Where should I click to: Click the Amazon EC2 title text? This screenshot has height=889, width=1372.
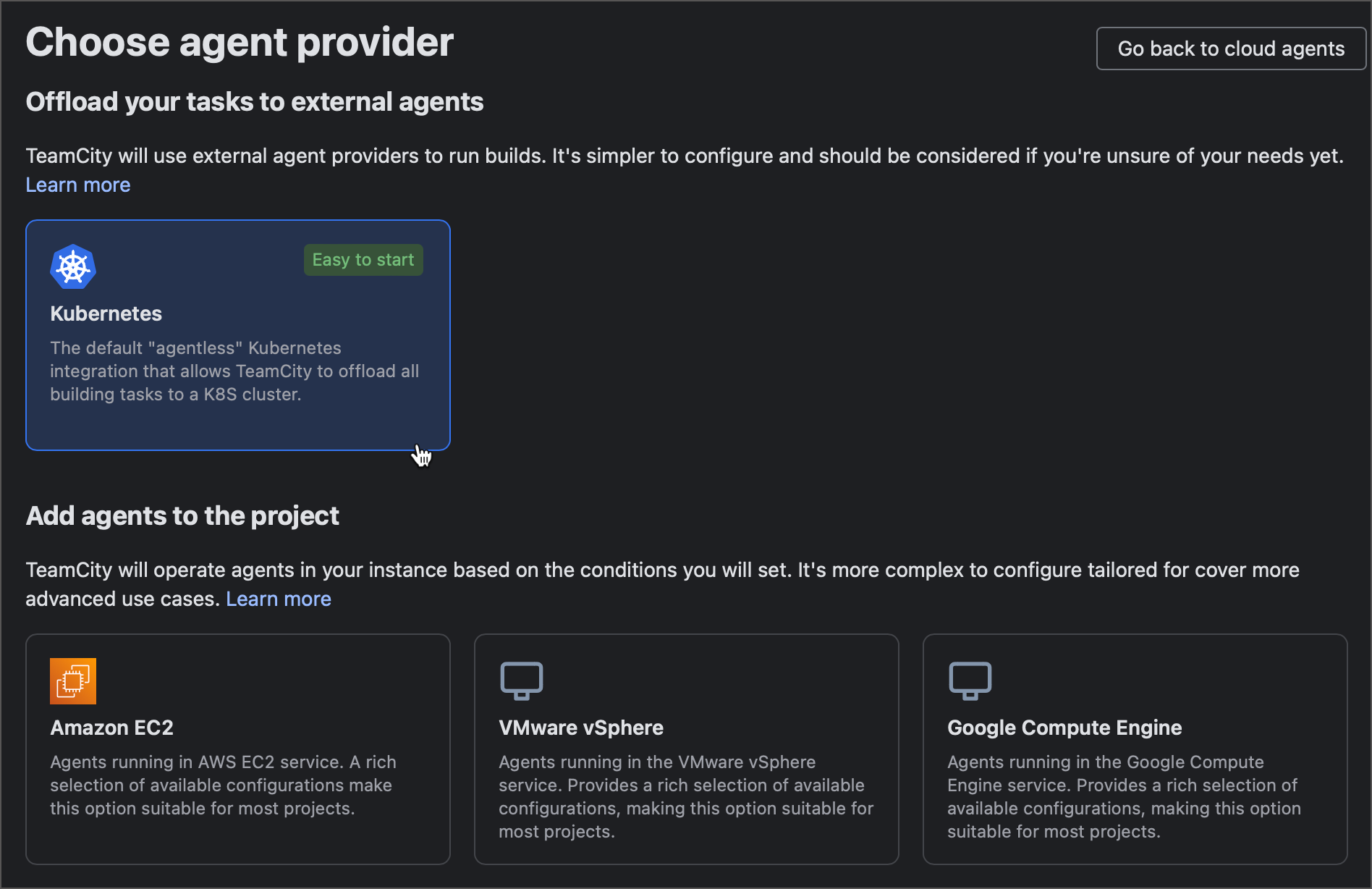(x=111, y=728)
